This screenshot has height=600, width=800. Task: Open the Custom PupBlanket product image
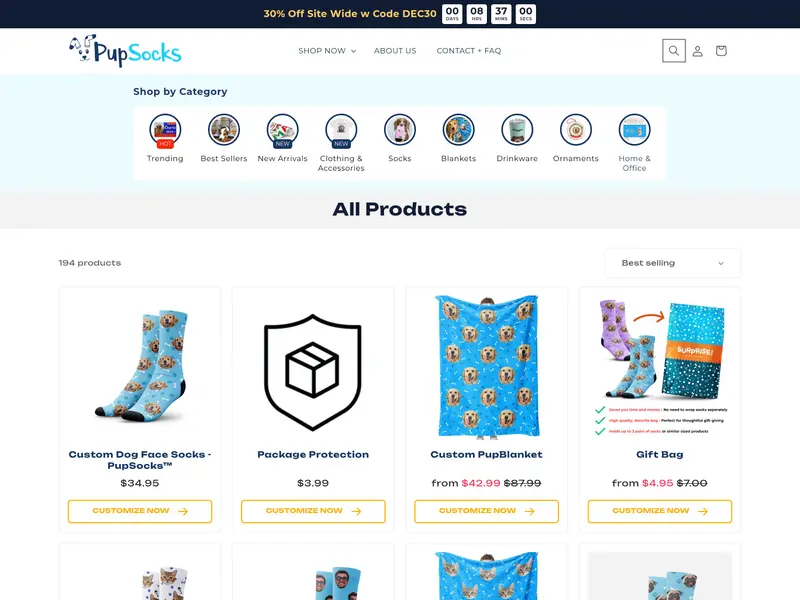486,367
